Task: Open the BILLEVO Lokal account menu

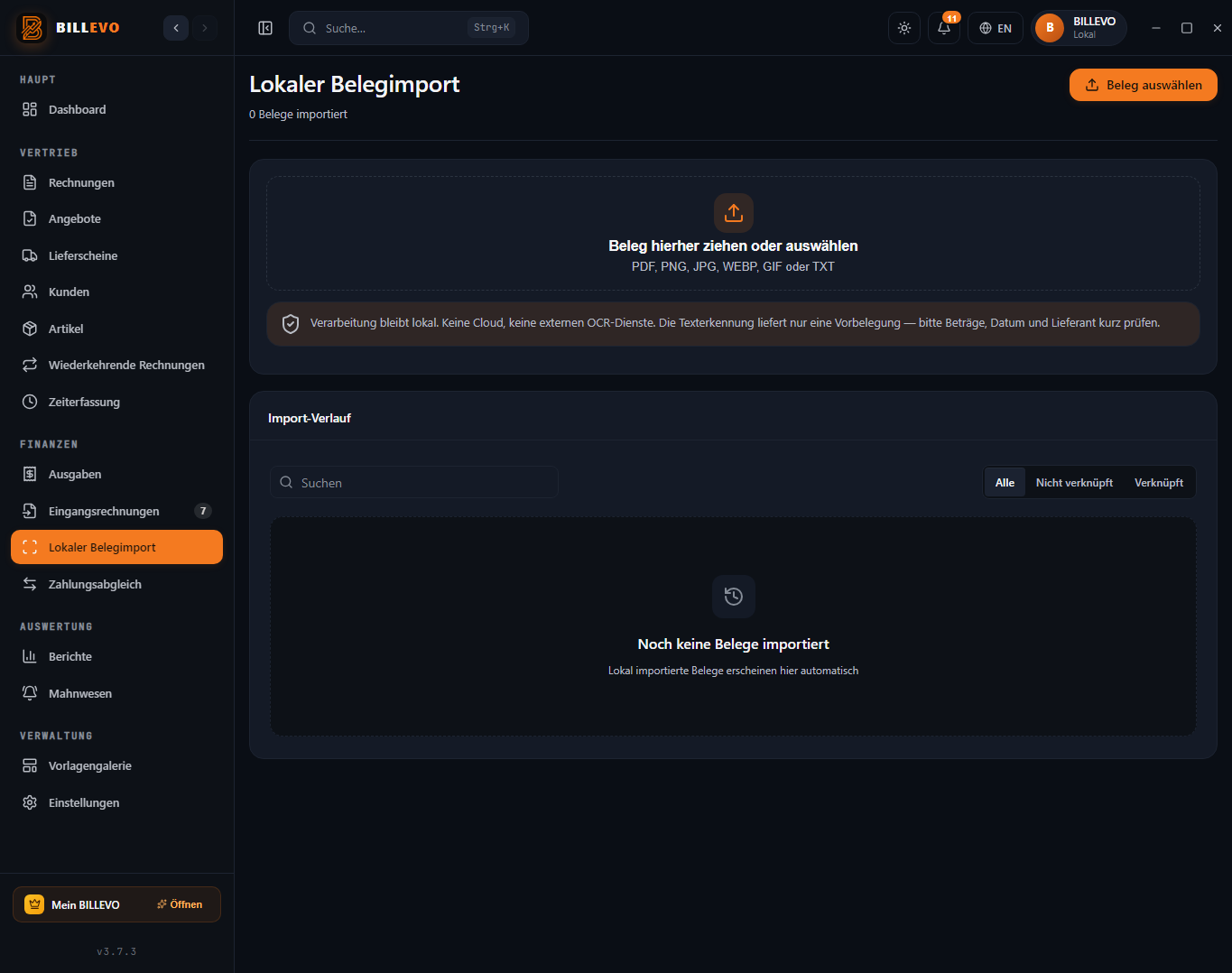Action: 1079,28
